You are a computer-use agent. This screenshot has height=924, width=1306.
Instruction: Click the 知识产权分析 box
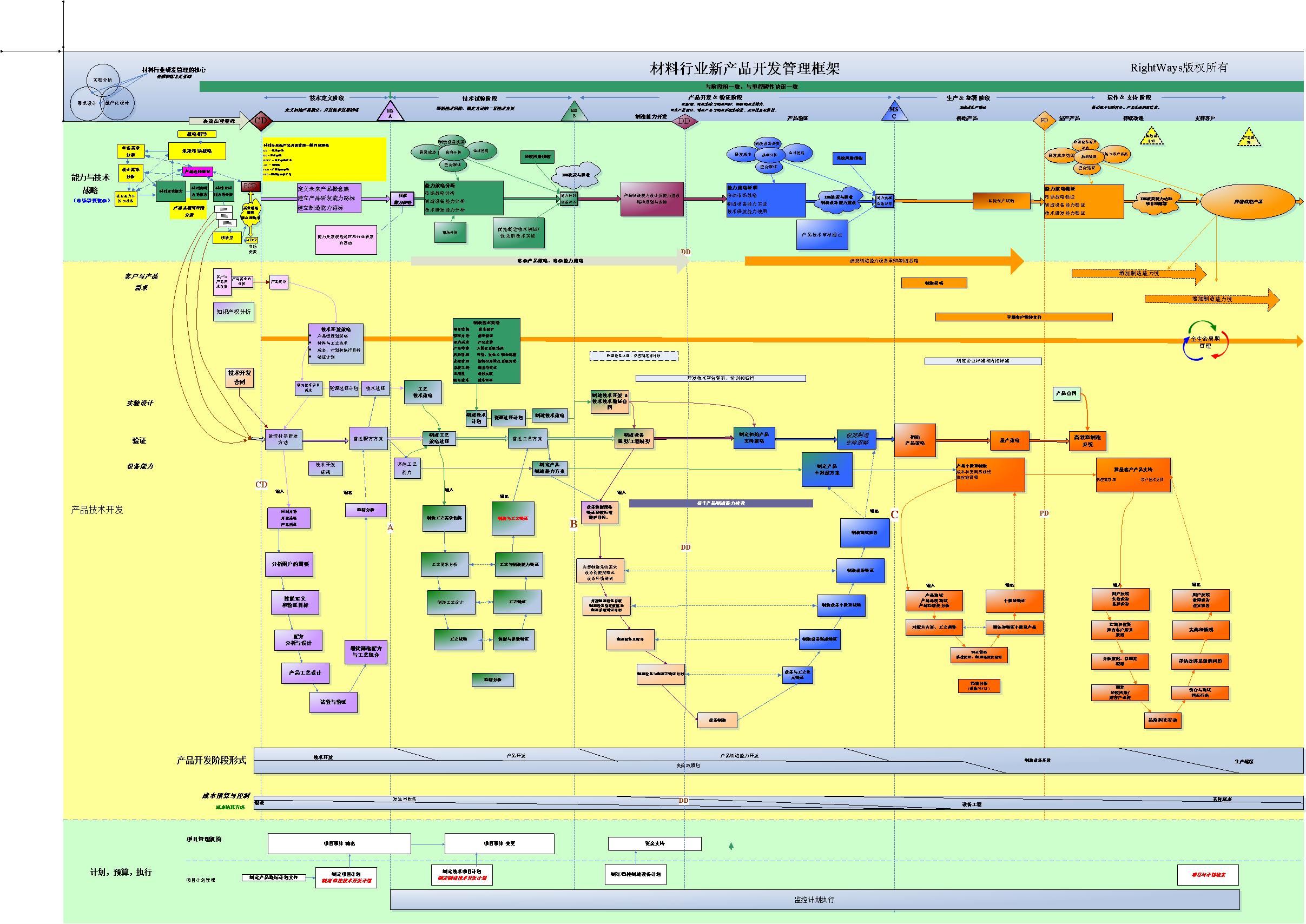(234, 312)
